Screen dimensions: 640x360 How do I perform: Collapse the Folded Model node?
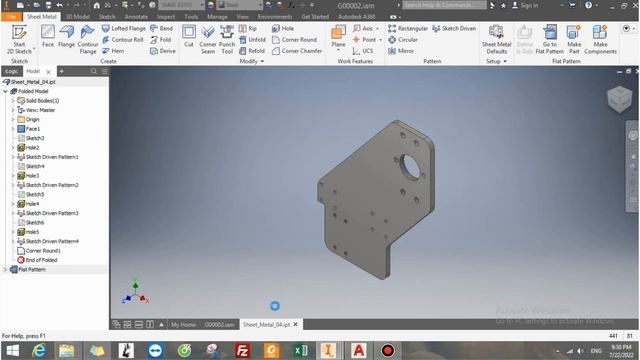(x=5, y=91)
